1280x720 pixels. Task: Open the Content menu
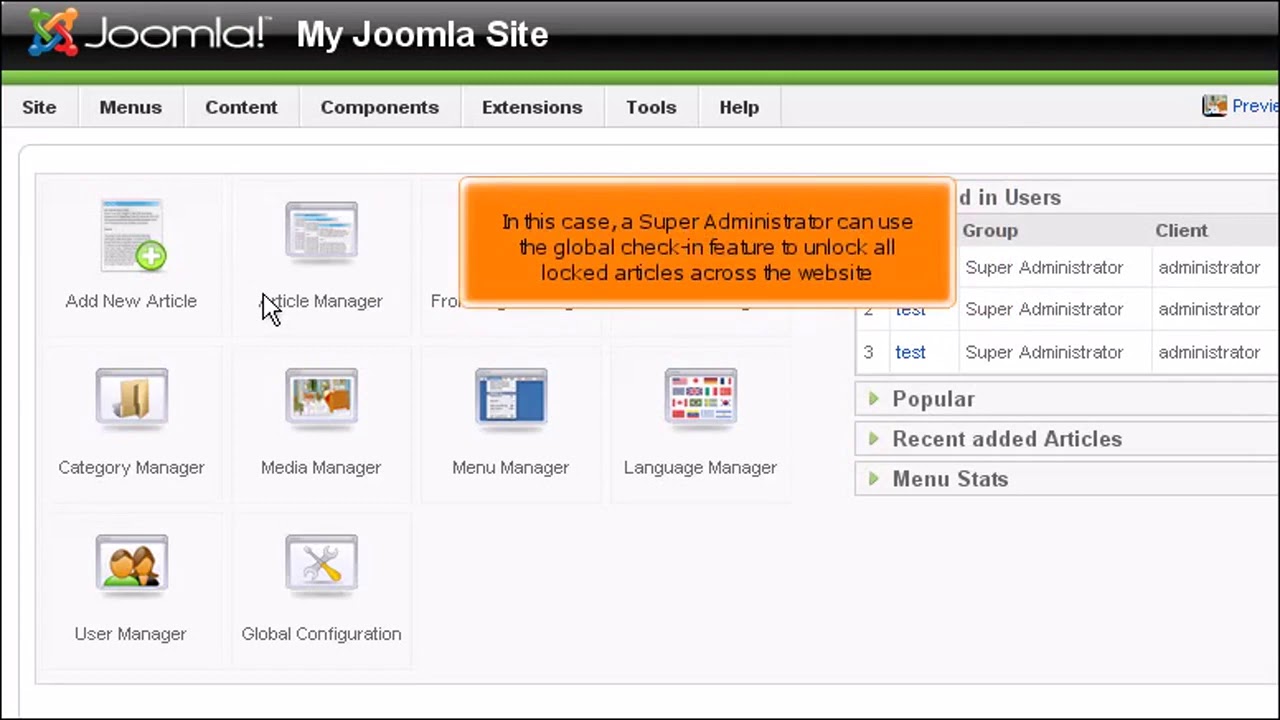coord(241,107)
